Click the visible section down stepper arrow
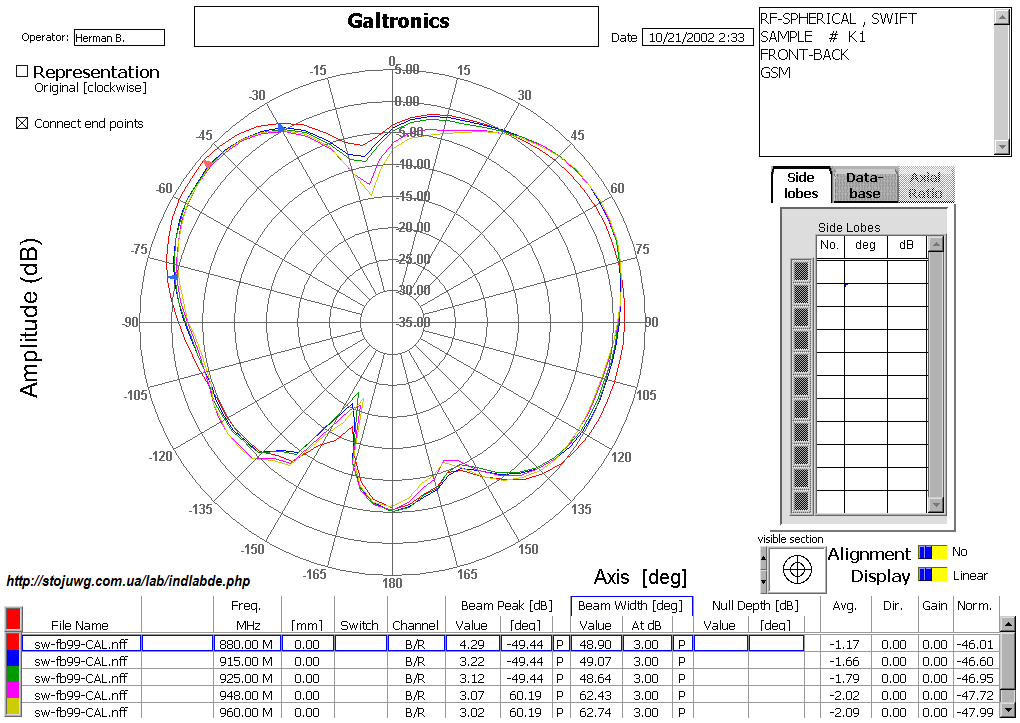This screenshot has width=1020, height=723. pos(764,581)
